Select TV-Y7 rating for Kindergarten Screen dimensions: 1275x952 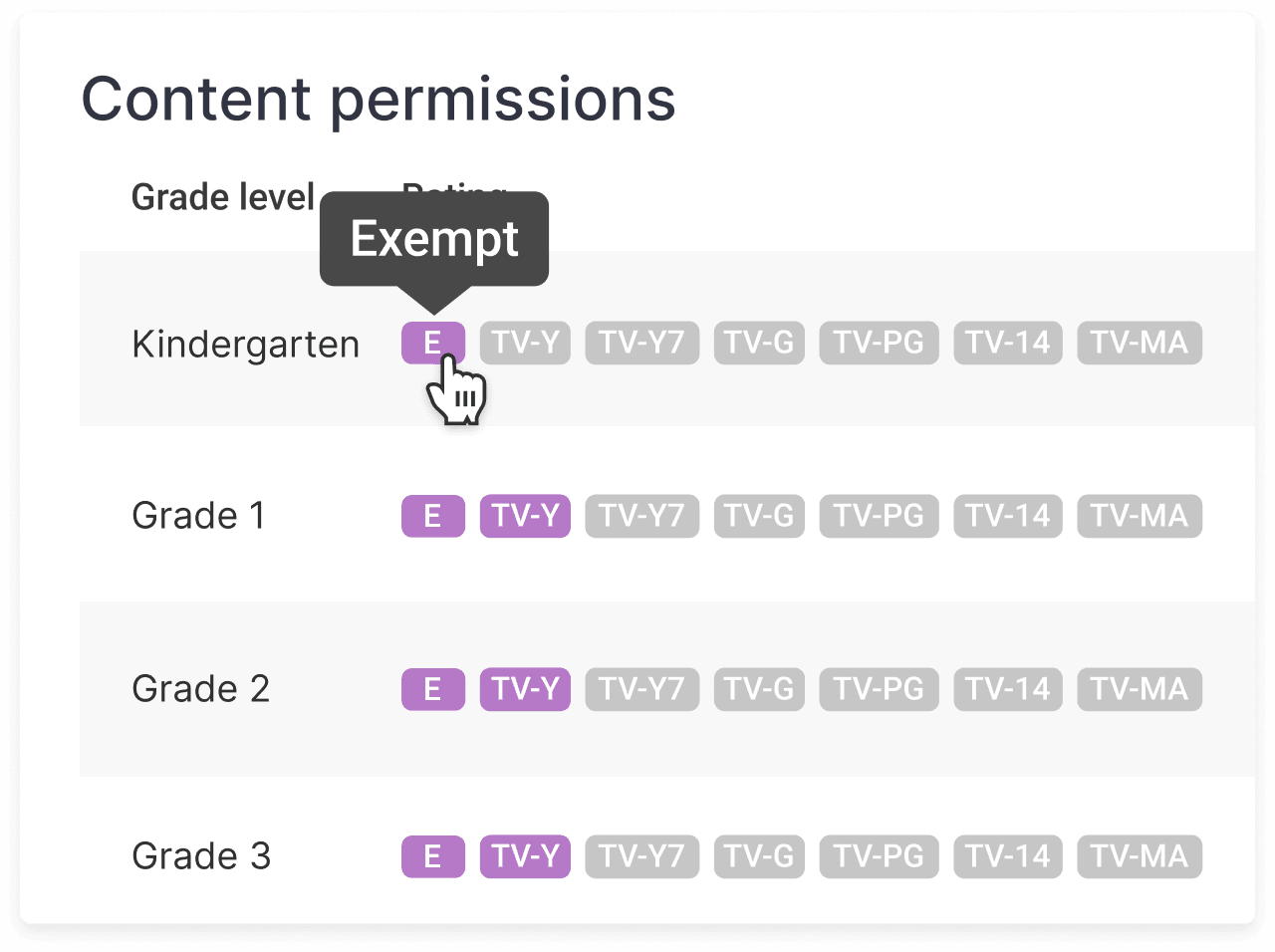tap(641, 343)
